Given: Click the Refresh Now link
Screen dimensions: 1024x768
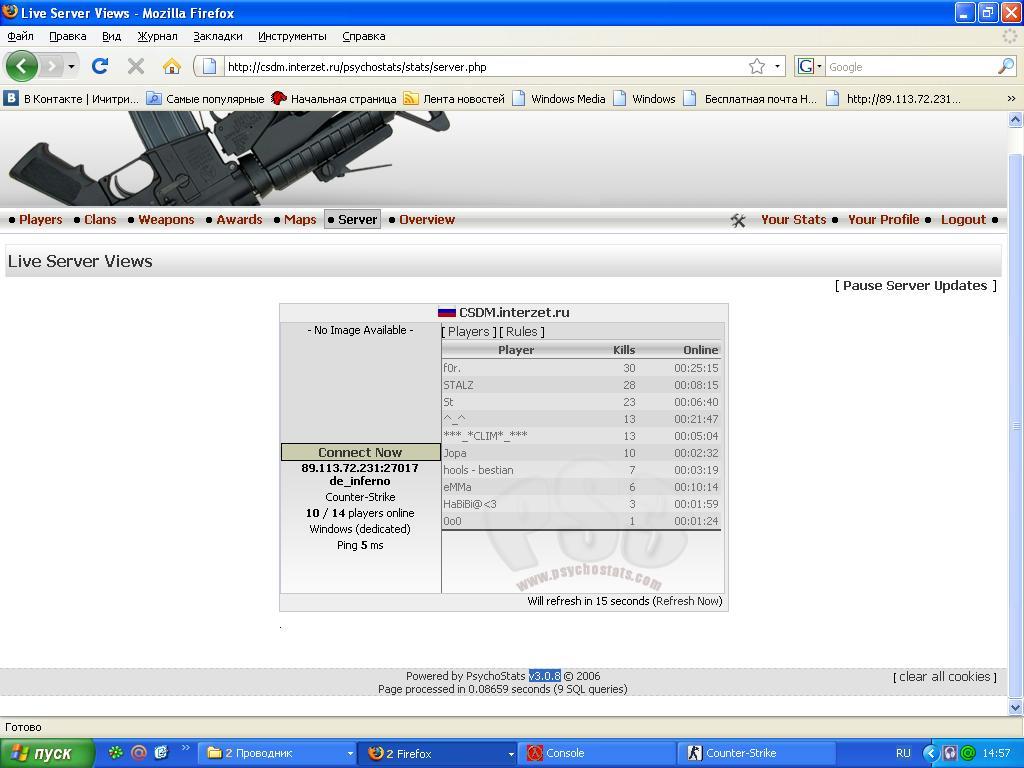Looking at the screenshot, I should (687, 601).
